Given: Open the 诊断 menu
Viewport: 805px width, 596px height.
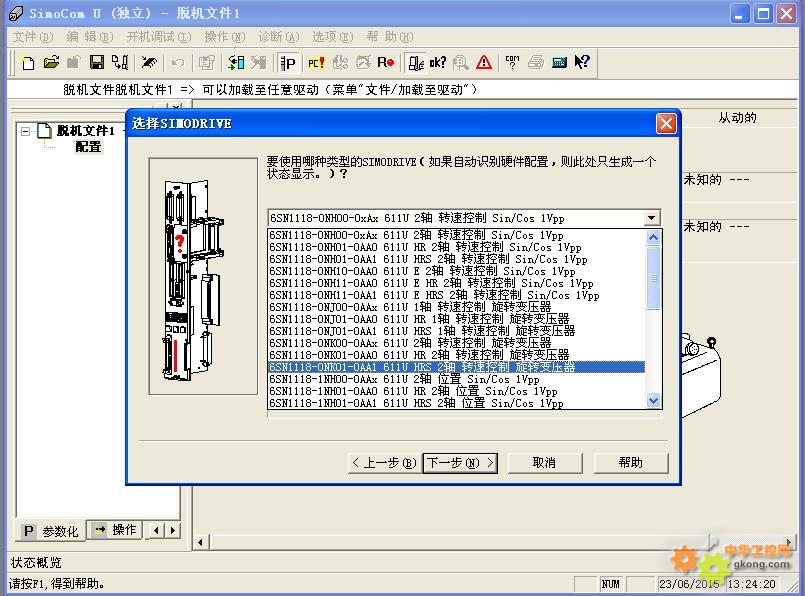Looking at the screenshot, I should tap(278, 37).
